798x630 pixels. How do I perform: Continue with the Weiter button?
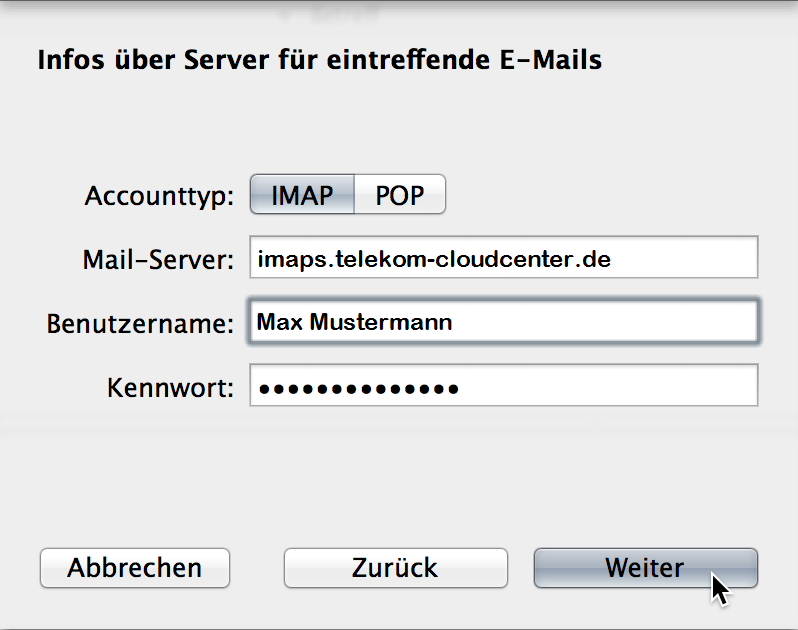pyautogui.click(x=646, y=568)
